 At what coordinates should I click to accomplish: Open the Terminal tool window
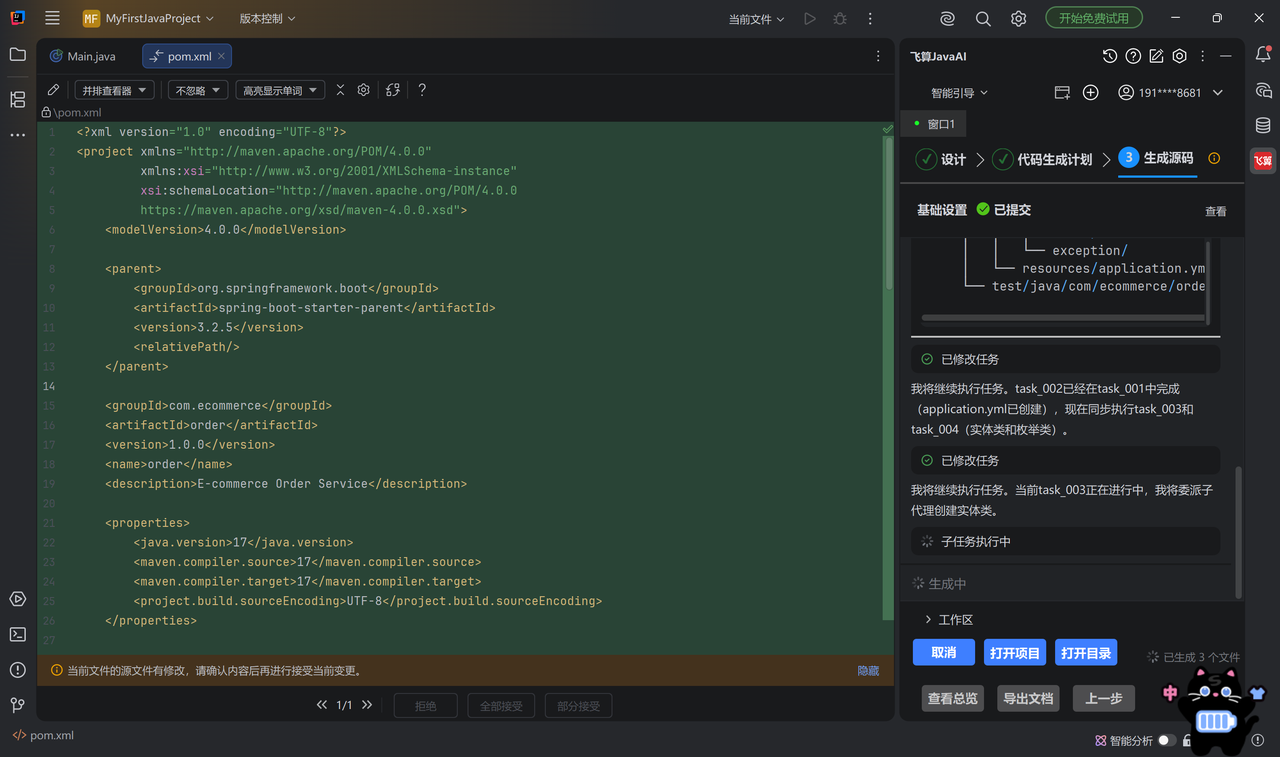coord(17,634)
